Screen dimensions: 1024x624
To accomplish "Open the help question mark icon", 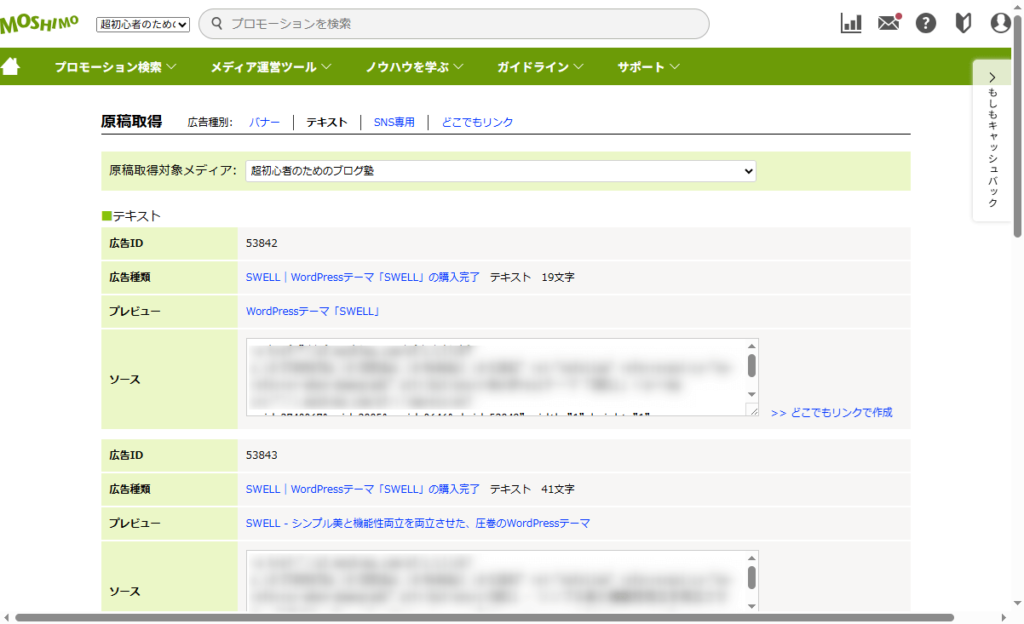I will (925, 23).
